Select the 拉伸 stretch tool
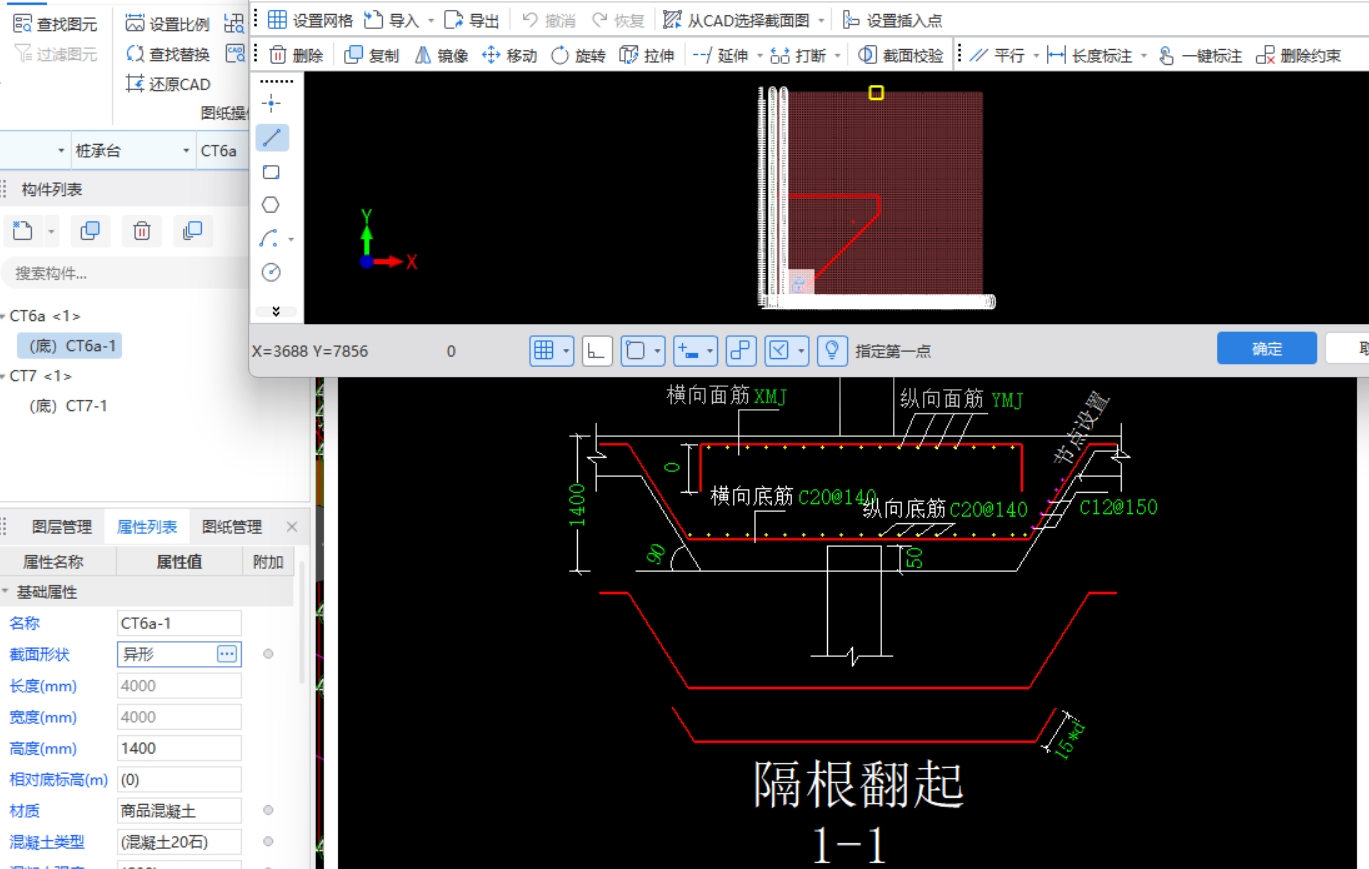This screenshot has width=1369, height=869. click(x=647, y=55)
